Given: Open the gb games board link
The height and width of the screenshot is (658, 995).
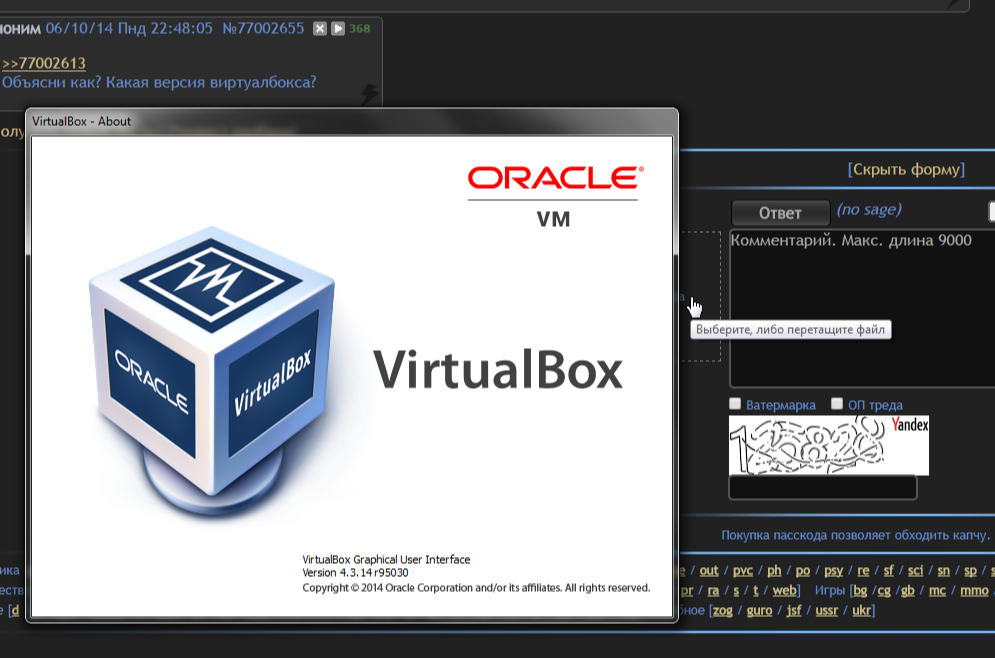Looking at the screenshot, I should (x=907, y=591).
